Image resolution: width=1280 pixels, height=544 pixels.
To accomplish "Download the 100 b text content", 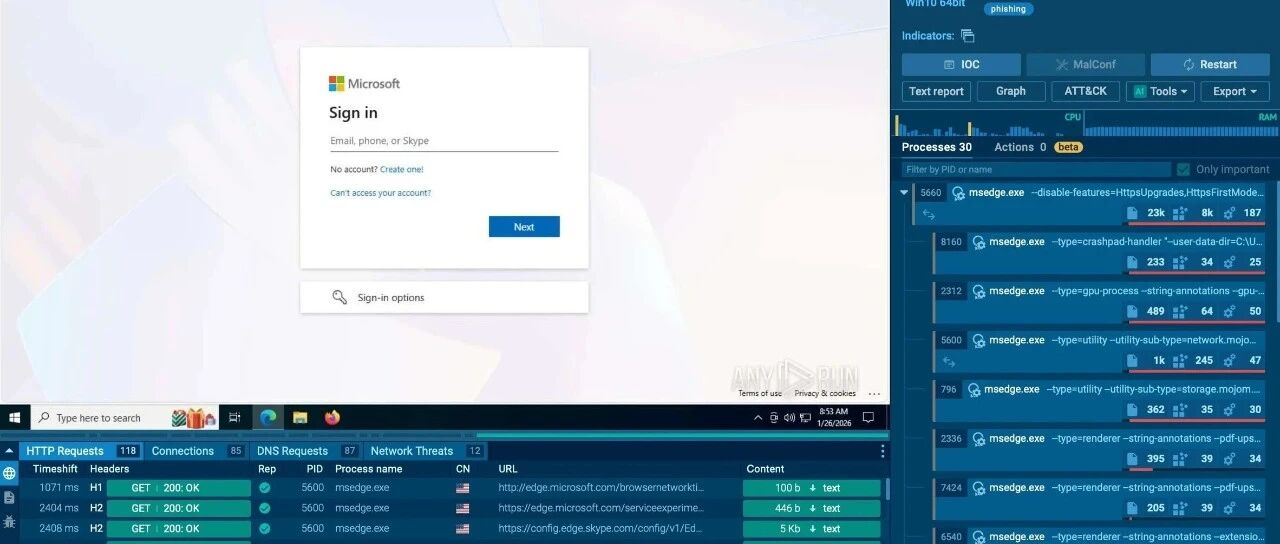I will tap(811, 488).
